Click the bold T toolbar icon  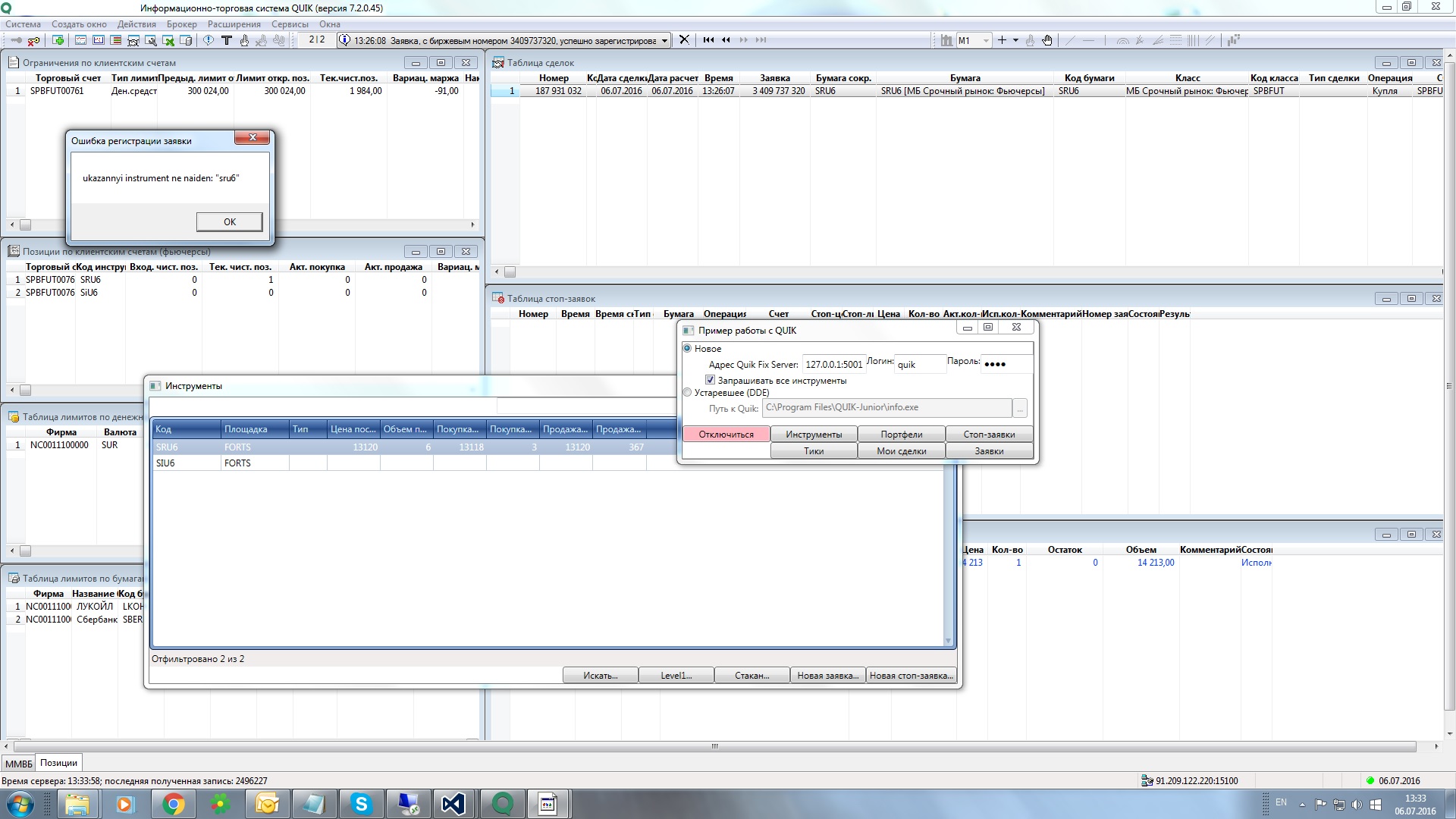pos(226,40)
